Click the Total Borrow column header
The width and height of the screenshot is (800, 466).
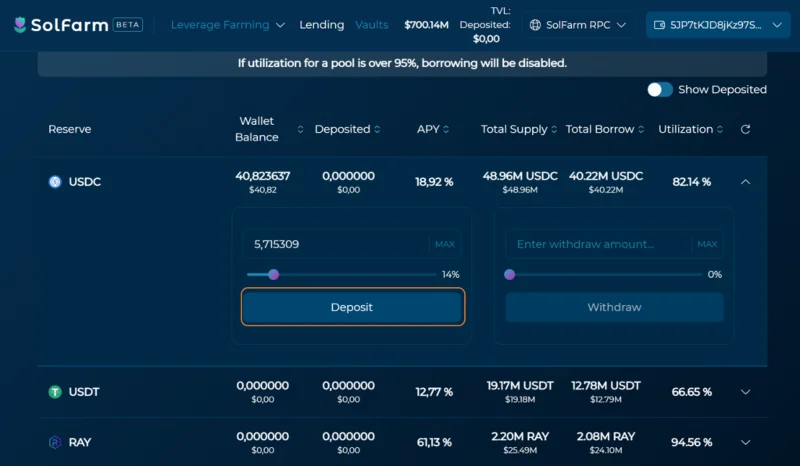pos(600,129)
